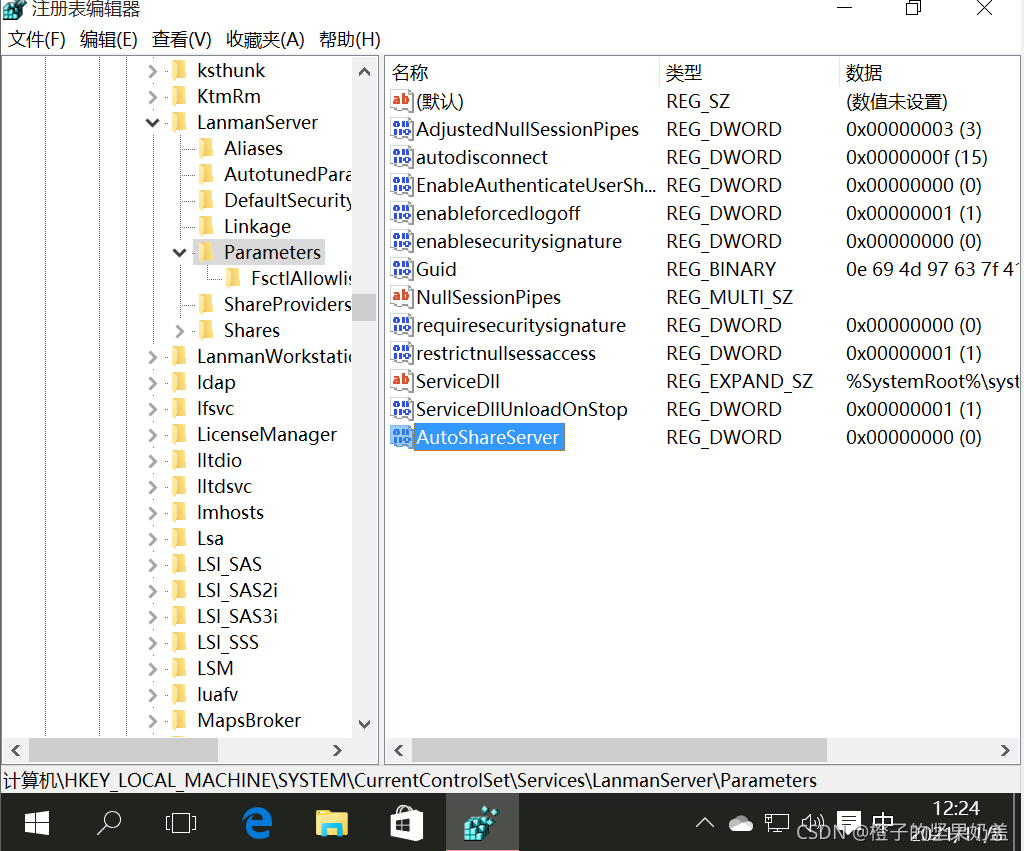This screenshot has height=851, width=1024.
Task: Open Microsoft Store from taskbar
Action: [x=406, y=823]
